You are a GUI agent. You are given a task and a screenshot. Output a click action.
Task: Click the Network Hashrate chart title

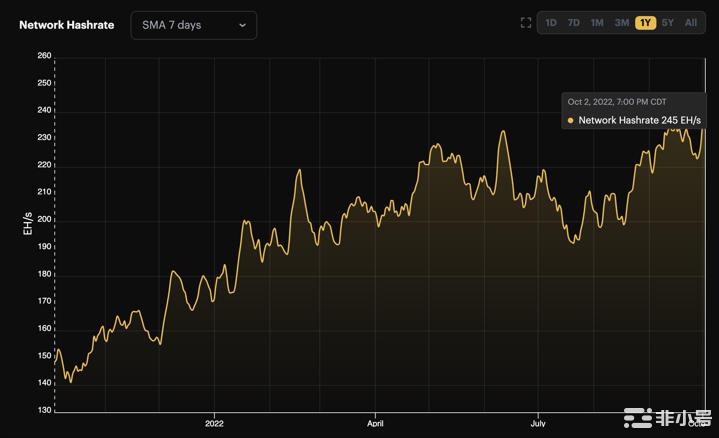pos(66,25)
